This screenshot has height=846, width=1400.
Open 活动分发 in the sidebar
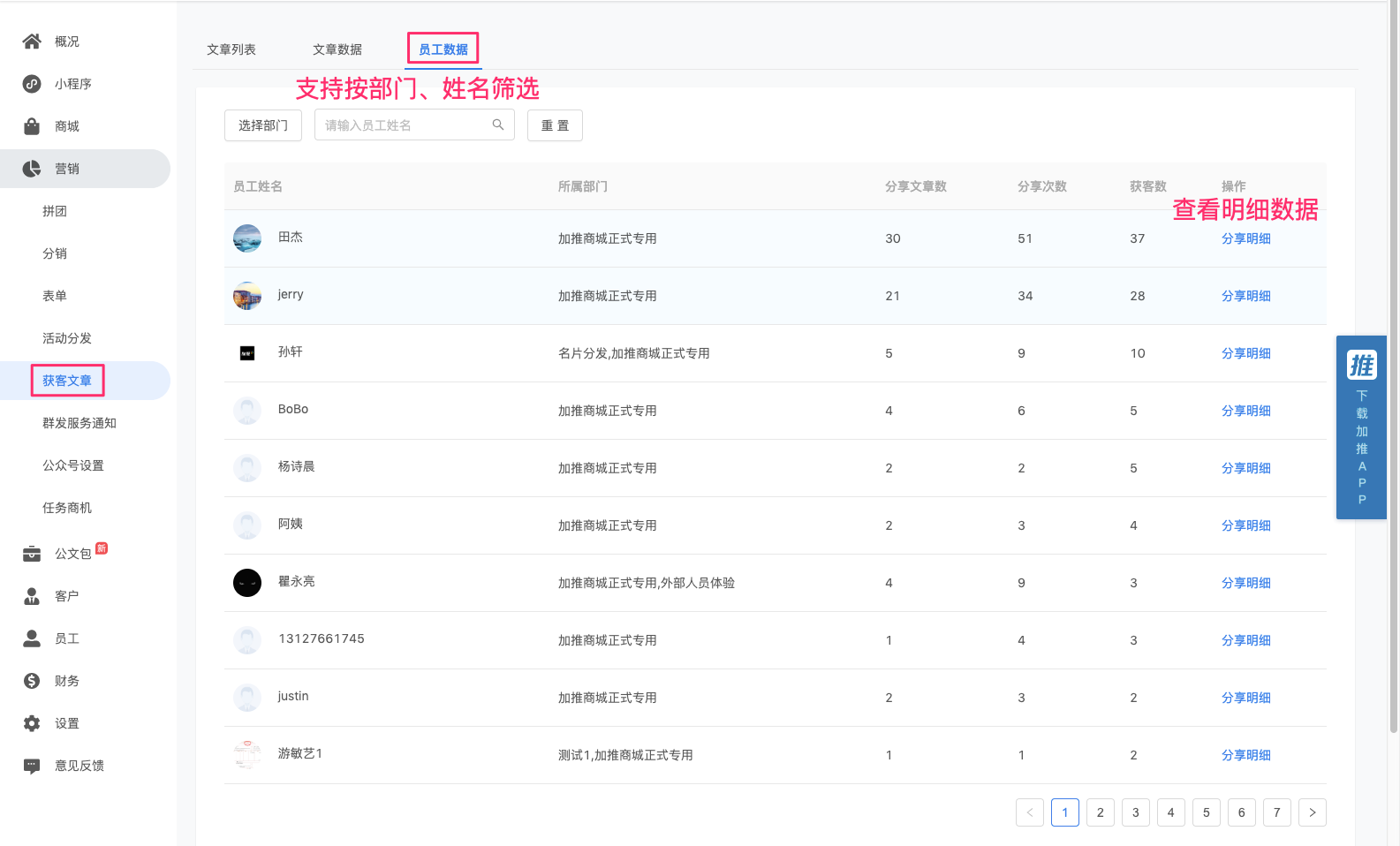click(x=67, y=338)
